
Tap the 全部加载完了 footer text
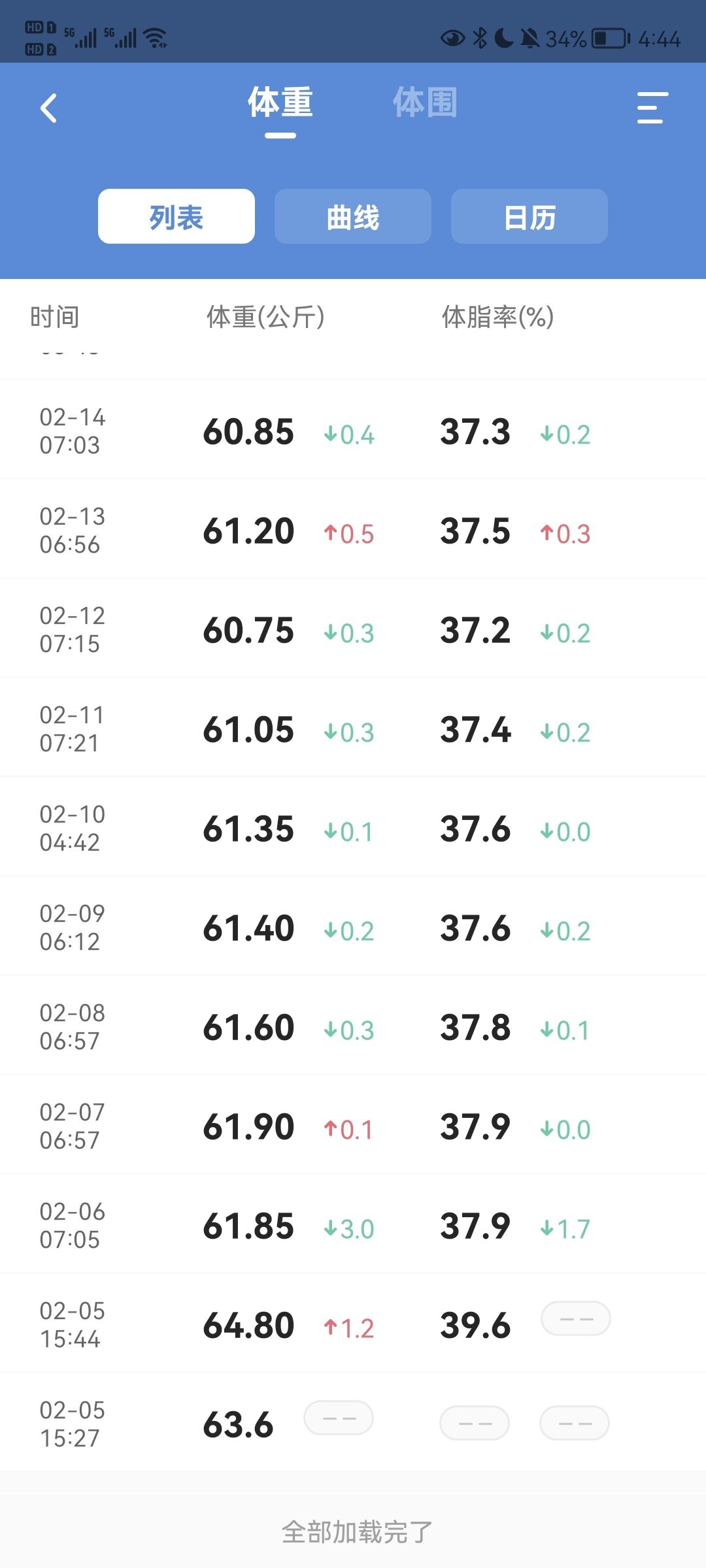point(357,1531)
